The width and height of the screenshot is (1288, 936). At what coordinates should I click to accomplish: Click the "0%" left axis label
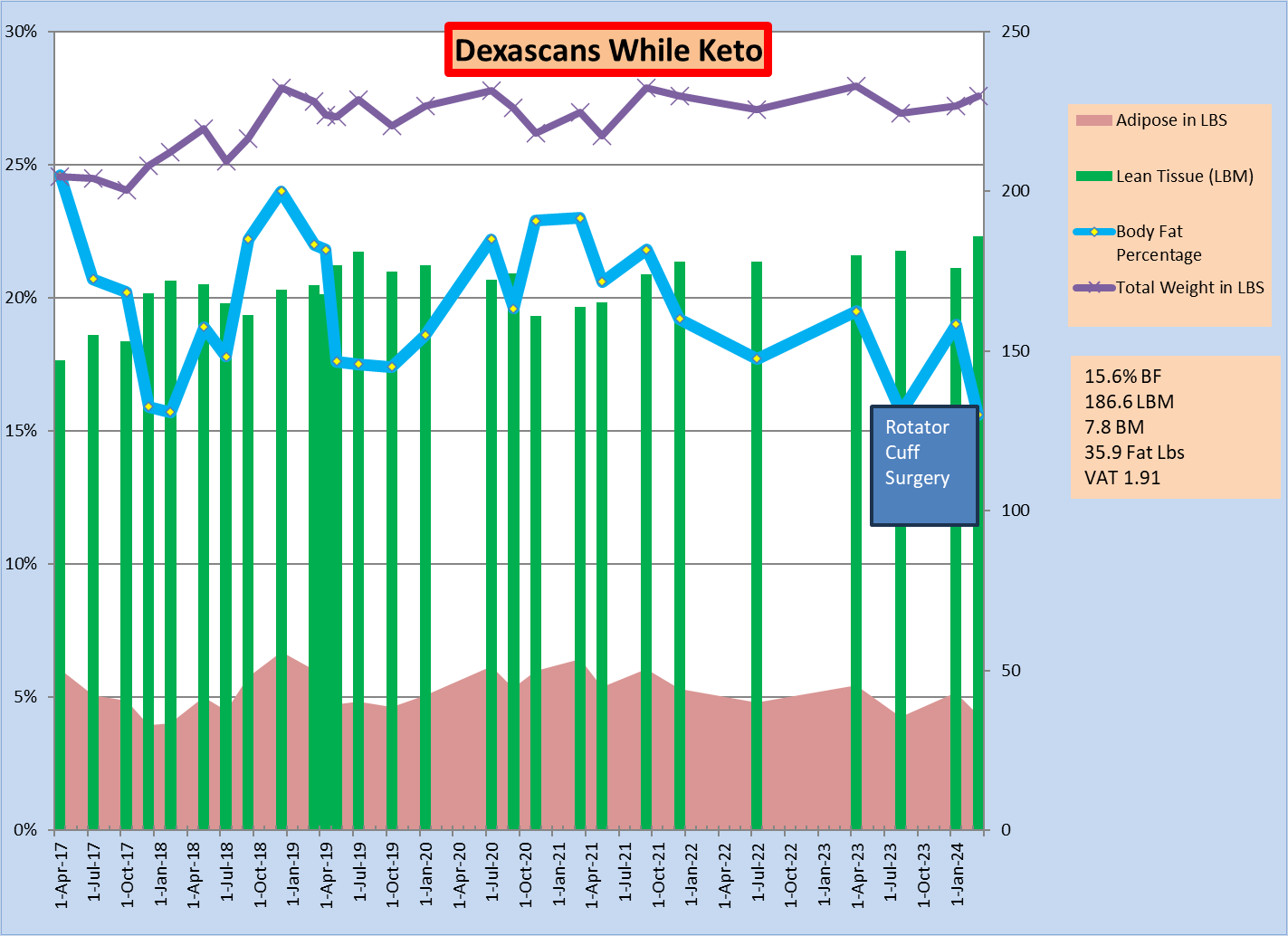[25, 830]
